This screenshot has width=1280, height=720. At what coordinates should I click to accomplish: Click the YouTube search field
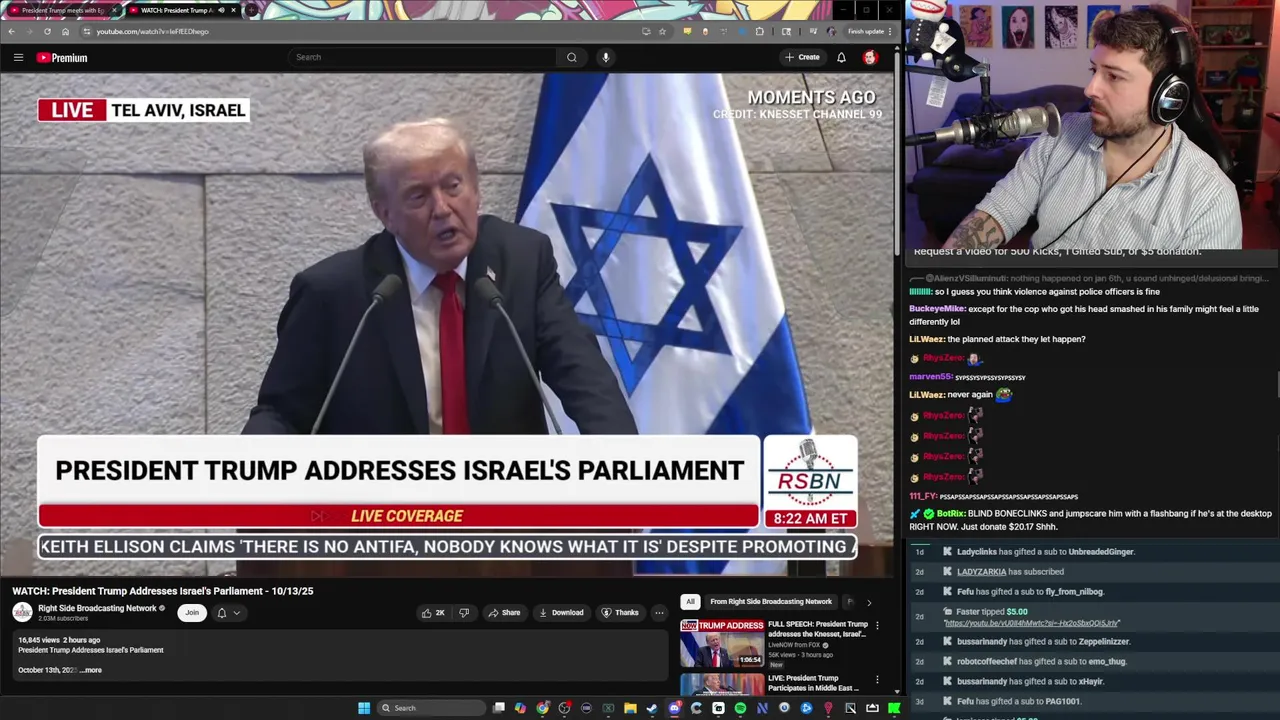(423, 57)
